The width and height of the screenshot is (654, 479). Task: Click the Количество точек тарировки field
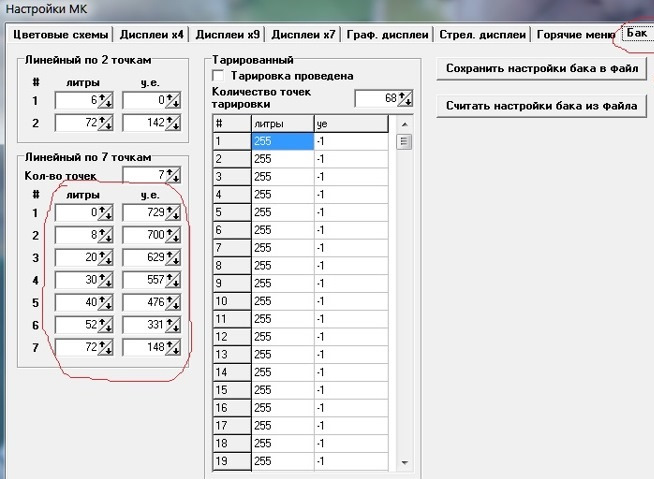pyautogui.click(x=376, y=98)
